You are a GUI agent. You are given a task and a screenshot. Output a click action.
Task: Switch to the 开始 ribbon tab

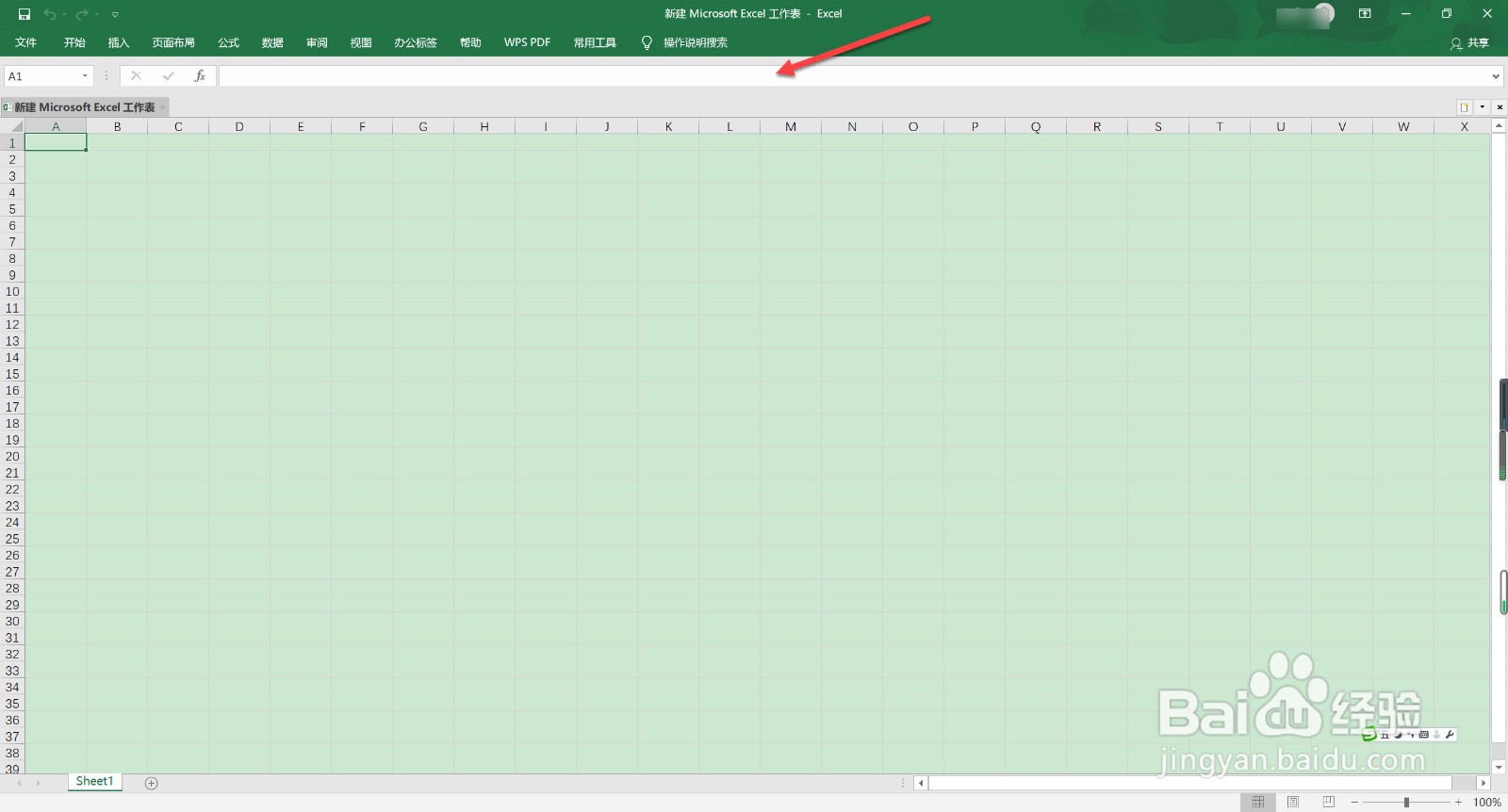[x=74, y=42]
